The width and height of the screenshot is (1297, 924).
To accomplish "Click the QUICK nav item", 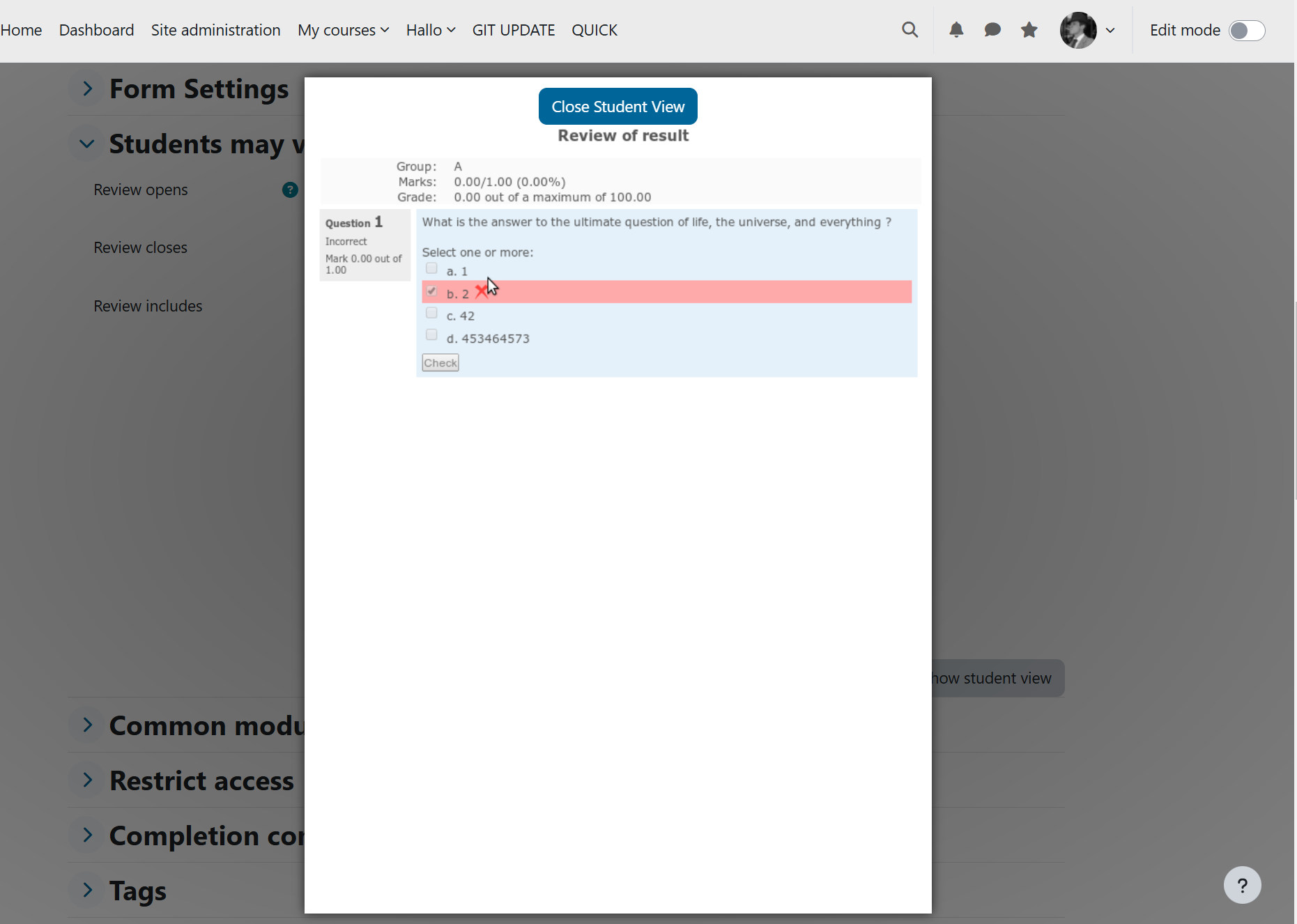I will tap(594, 30).
